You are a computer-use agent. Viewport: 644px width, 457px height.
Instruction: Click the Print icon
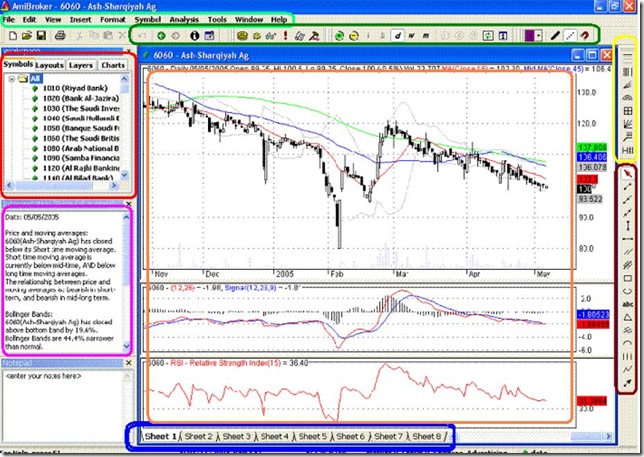point(60,36)
